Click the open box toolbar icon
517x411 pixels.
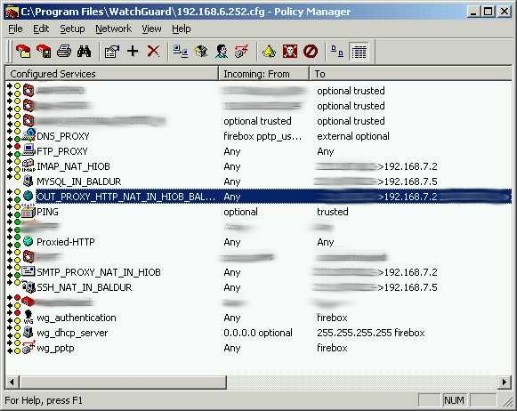(x=201, y=51)
